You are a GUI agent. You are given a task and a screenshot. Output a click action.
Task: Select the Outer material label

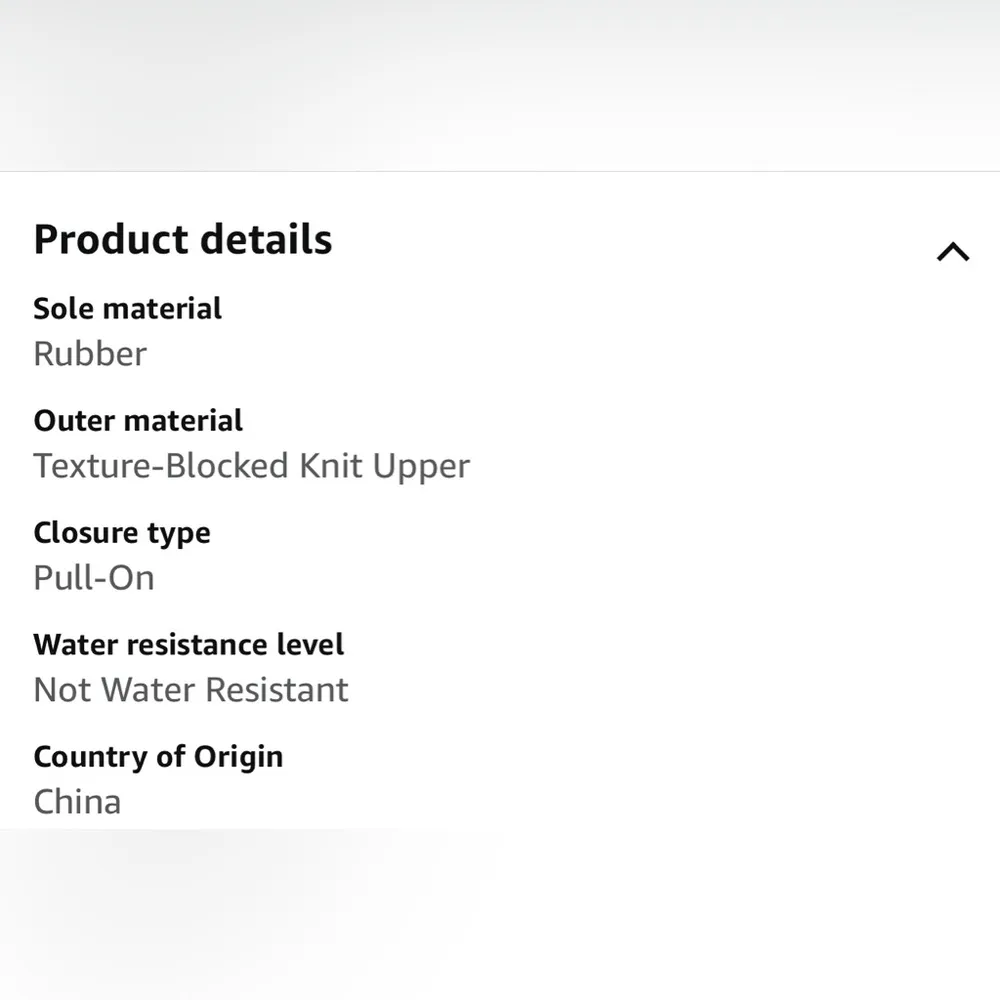(x=138, y=420)
